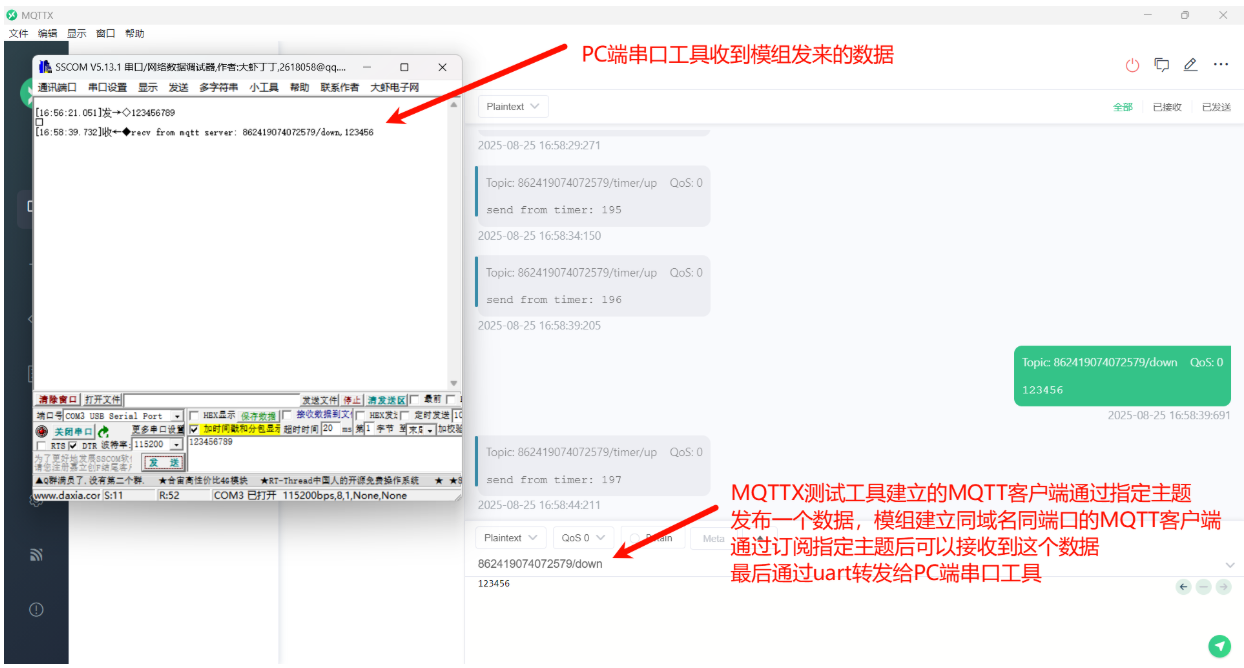Click the previous history left arrow icon
Image resolution: width=1244 pixels, height=668 pixels.
[x=1184, y=587]
